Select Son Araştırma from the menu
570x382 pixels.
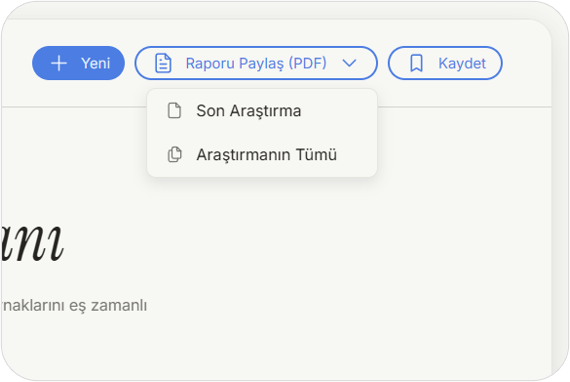tap(262, 111)
